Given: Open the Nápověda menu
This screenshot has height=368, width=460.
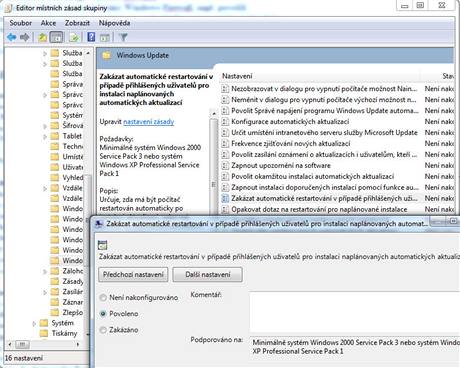Looking at the screenshot, I should 114,23.
